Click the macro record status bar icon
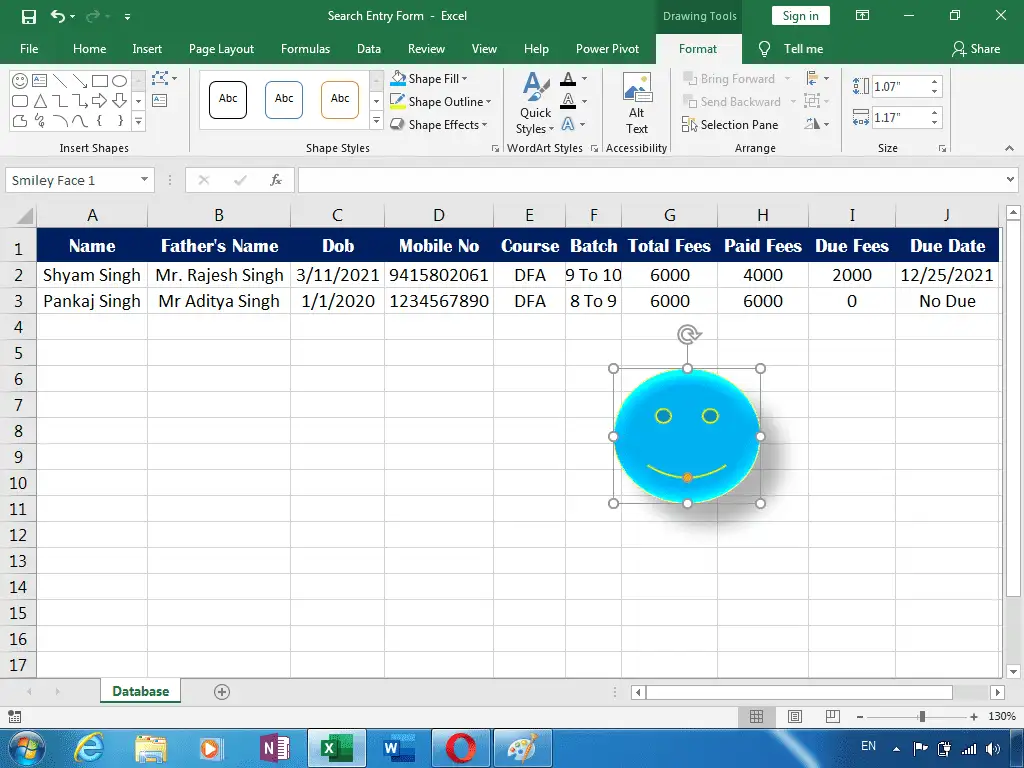The width and height of the screenshot is (1024, 768). pos(14,716)
